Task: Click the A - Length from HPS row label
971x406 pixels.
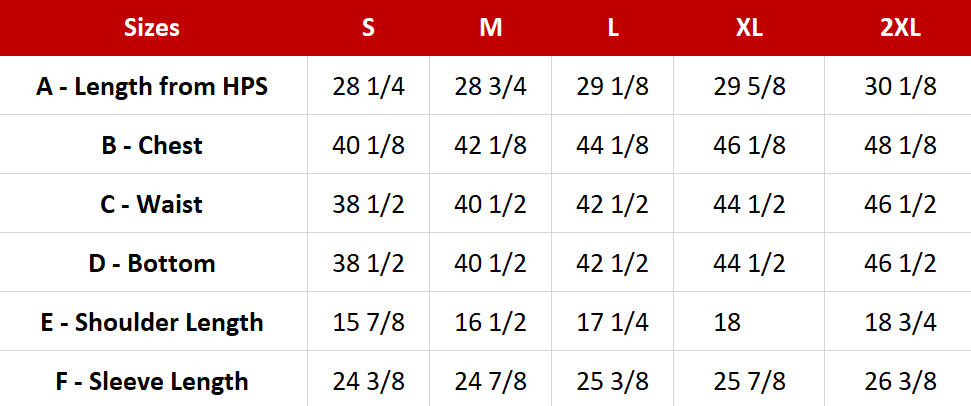Action: tap(152, 86)
